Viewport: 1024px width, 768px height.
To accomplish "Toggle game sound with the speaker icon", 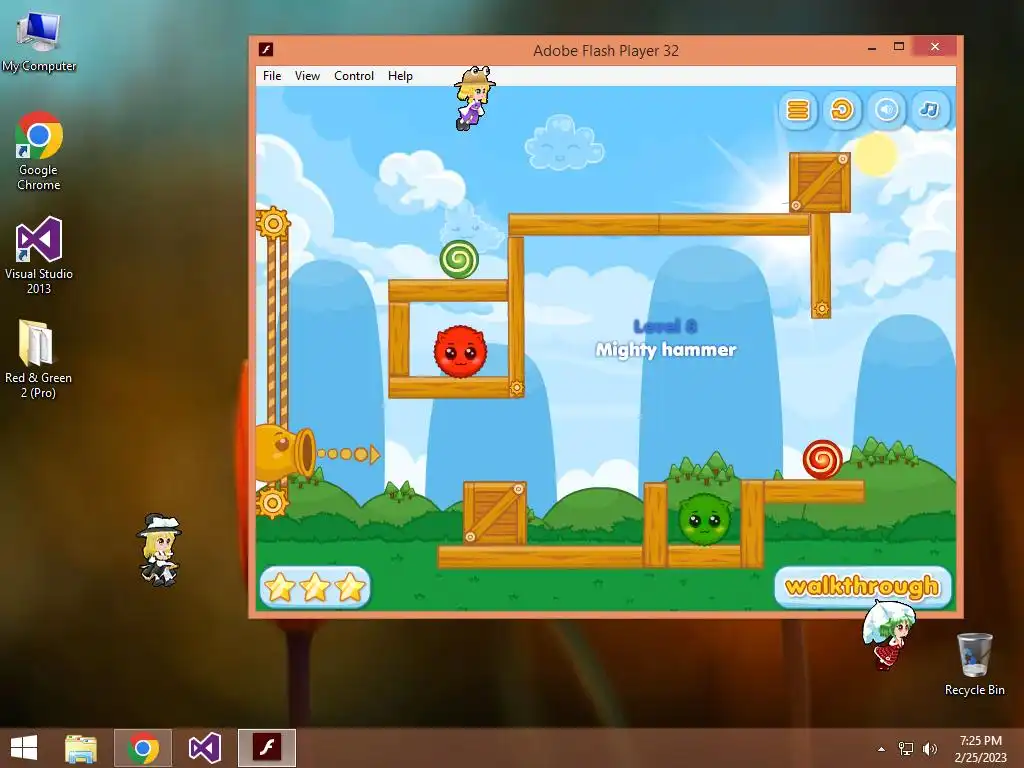I will tap(886, 110).
